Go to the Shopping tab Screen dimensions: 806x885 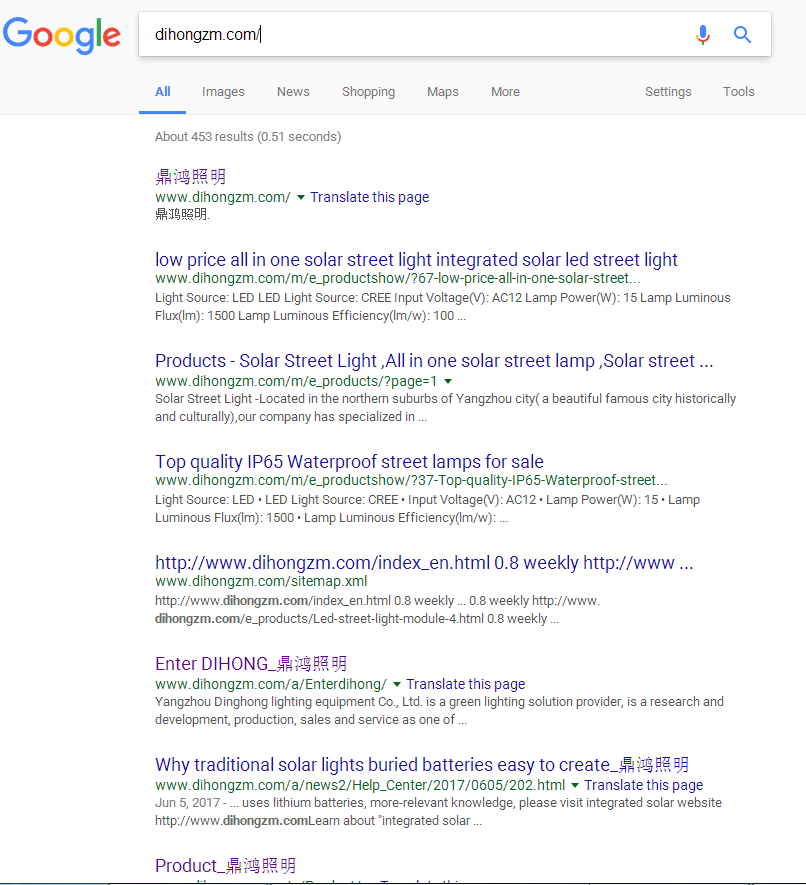tap(368, 91)
